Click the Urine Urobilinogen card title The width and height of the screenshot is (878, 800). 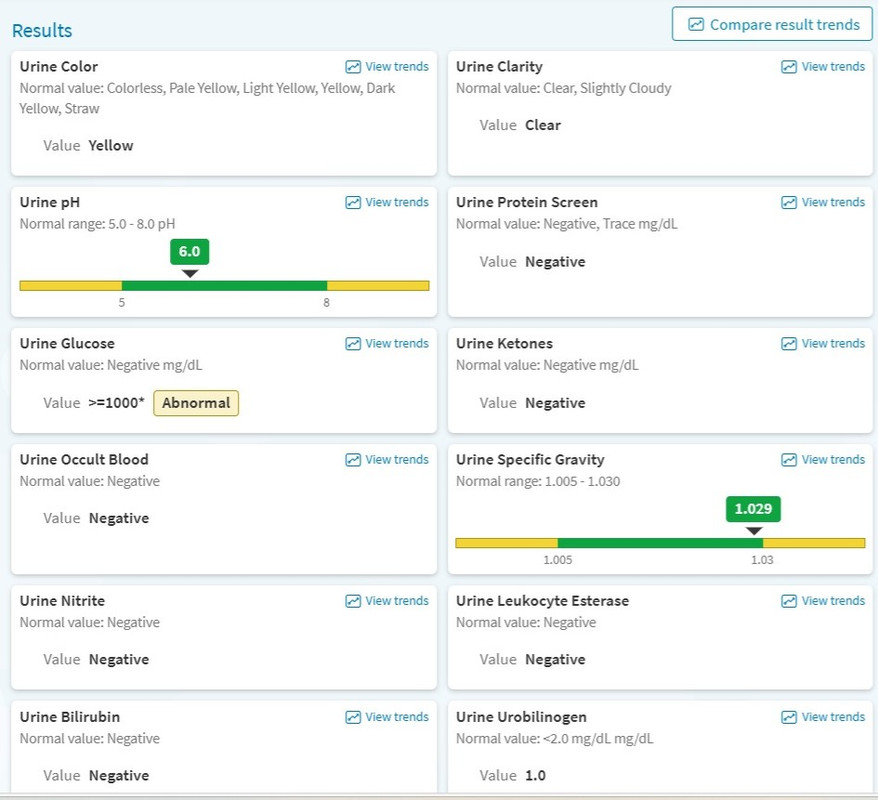tap(521, 717)
